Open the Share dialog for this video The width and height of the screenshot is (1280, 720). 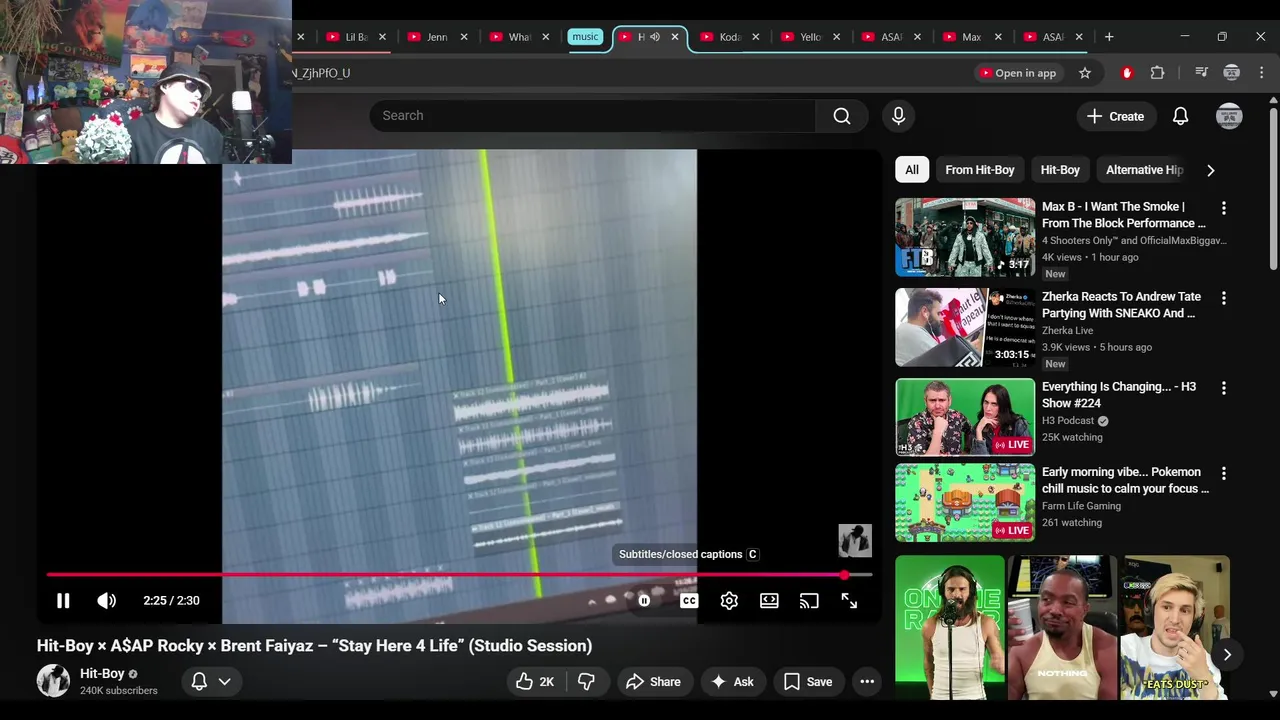point(653,682)
